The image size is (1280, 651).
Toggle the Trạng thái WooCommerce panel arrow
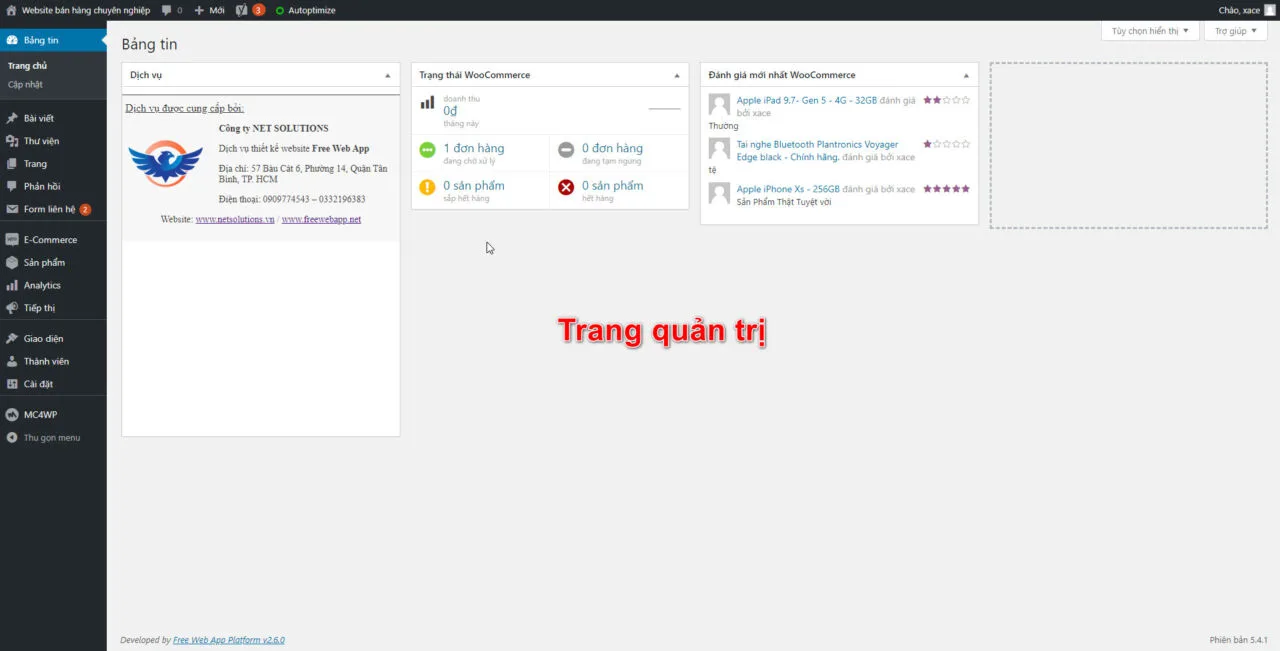pyautogui.click(x=676, y=76)
